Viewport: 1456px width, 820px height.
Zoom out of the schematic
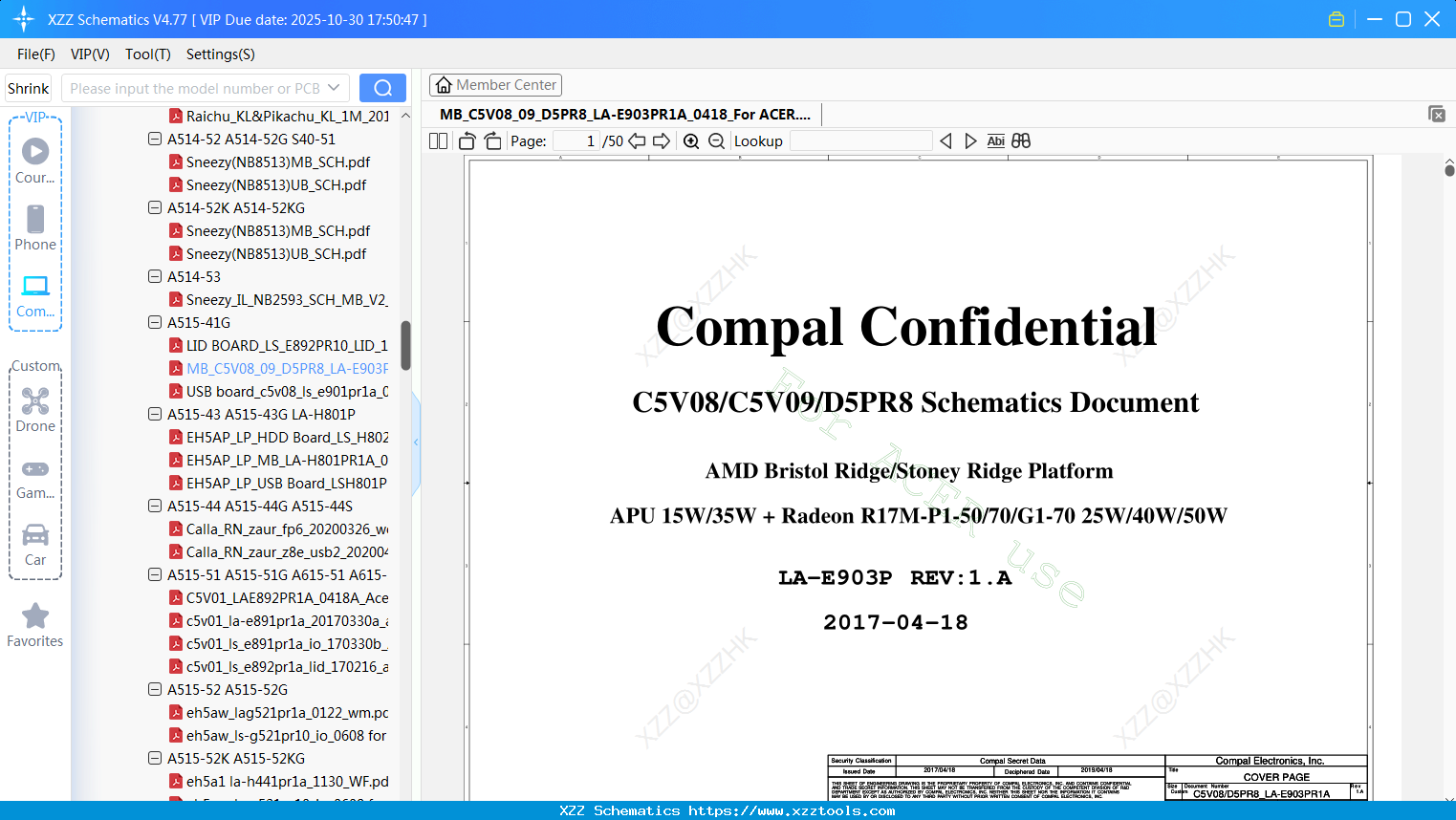pos(717,141)
